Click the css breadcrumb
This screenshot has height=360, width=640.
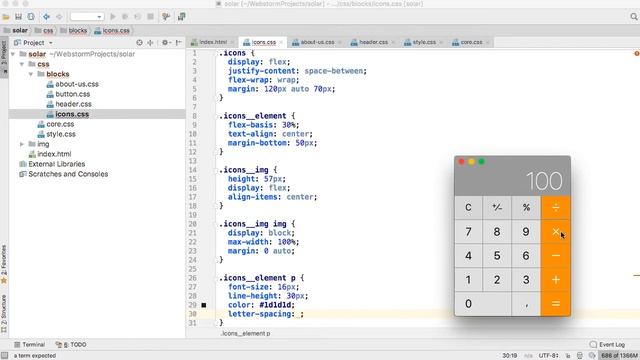click(44, 31)
